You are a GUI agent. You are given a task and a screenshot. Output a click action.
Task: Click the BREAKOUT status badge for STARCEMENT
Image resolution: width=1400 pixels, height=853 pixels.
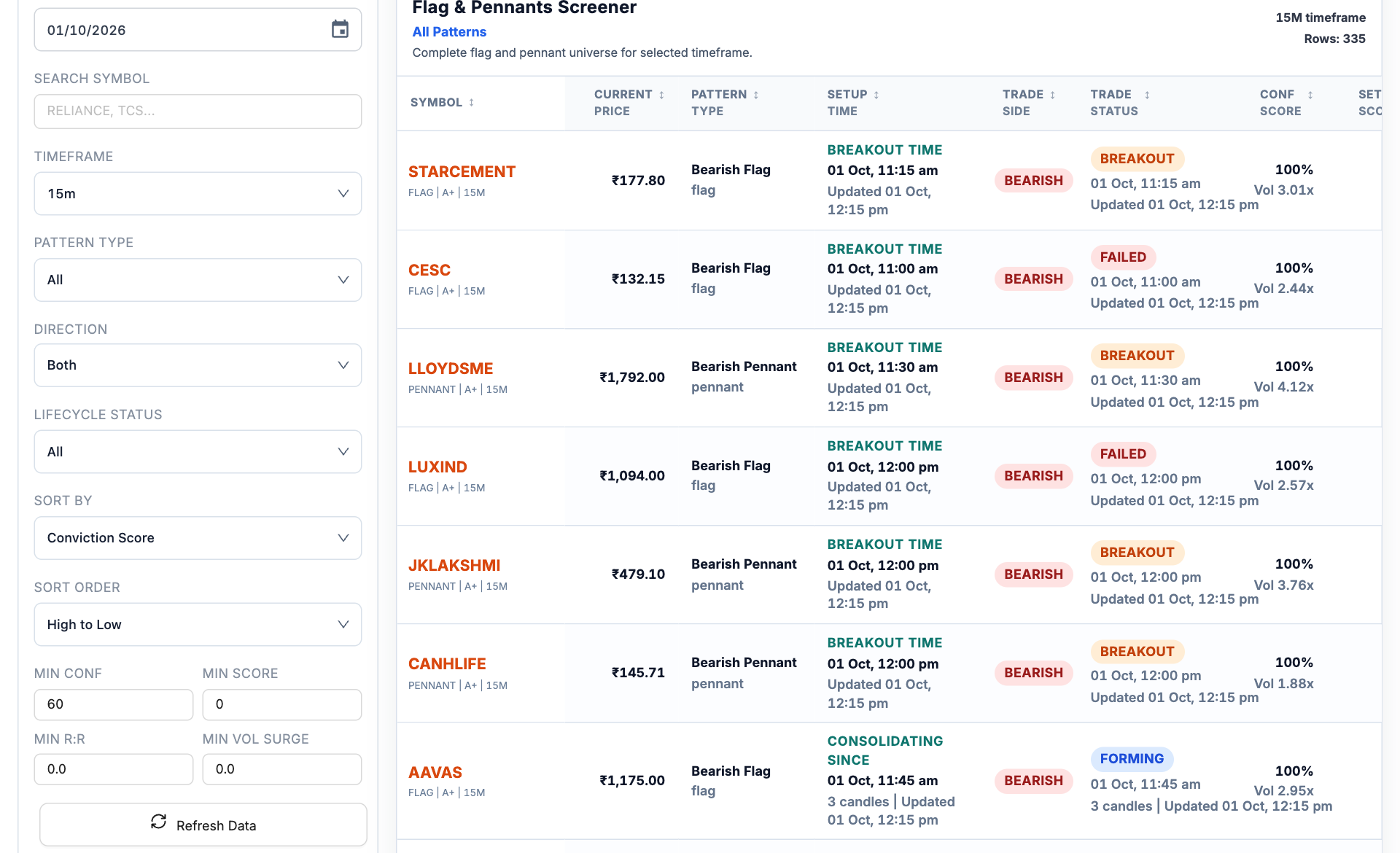[1137, 159]
